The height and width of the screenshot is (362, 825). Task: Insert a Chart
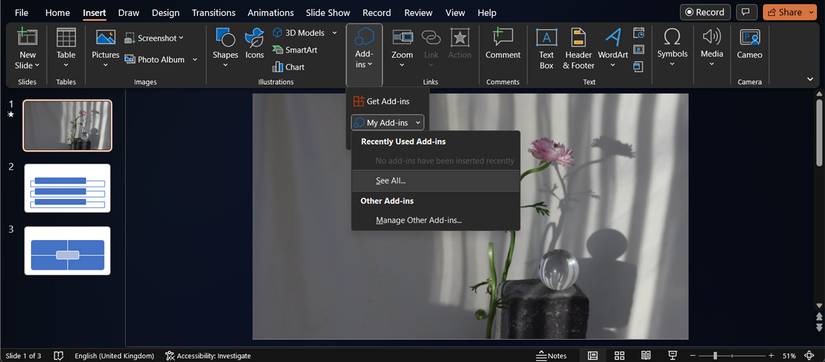tap(288, 67)
